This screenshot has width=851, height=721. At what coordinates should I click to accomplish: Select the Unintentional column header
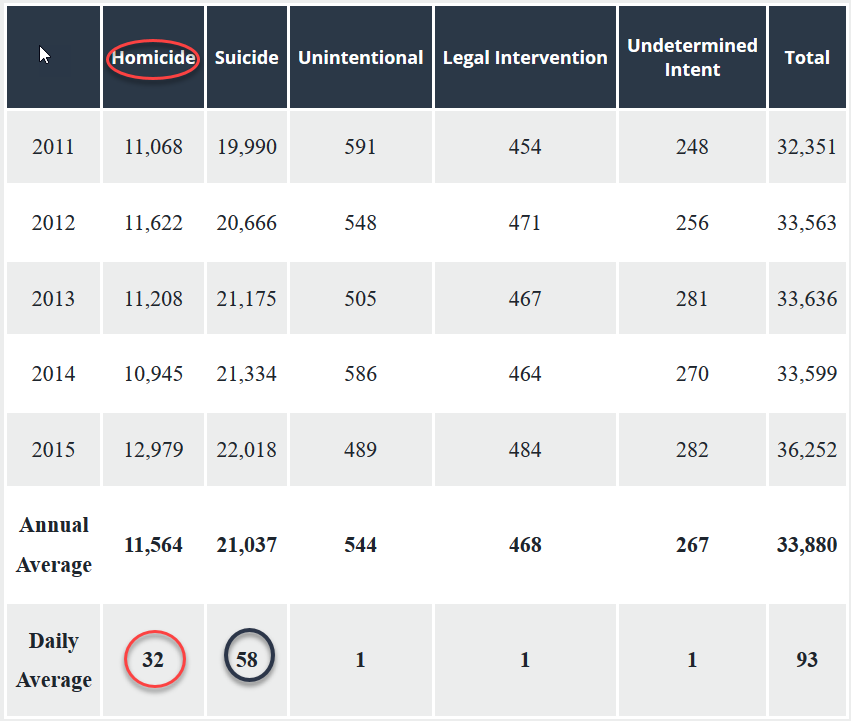coord(360,58)
